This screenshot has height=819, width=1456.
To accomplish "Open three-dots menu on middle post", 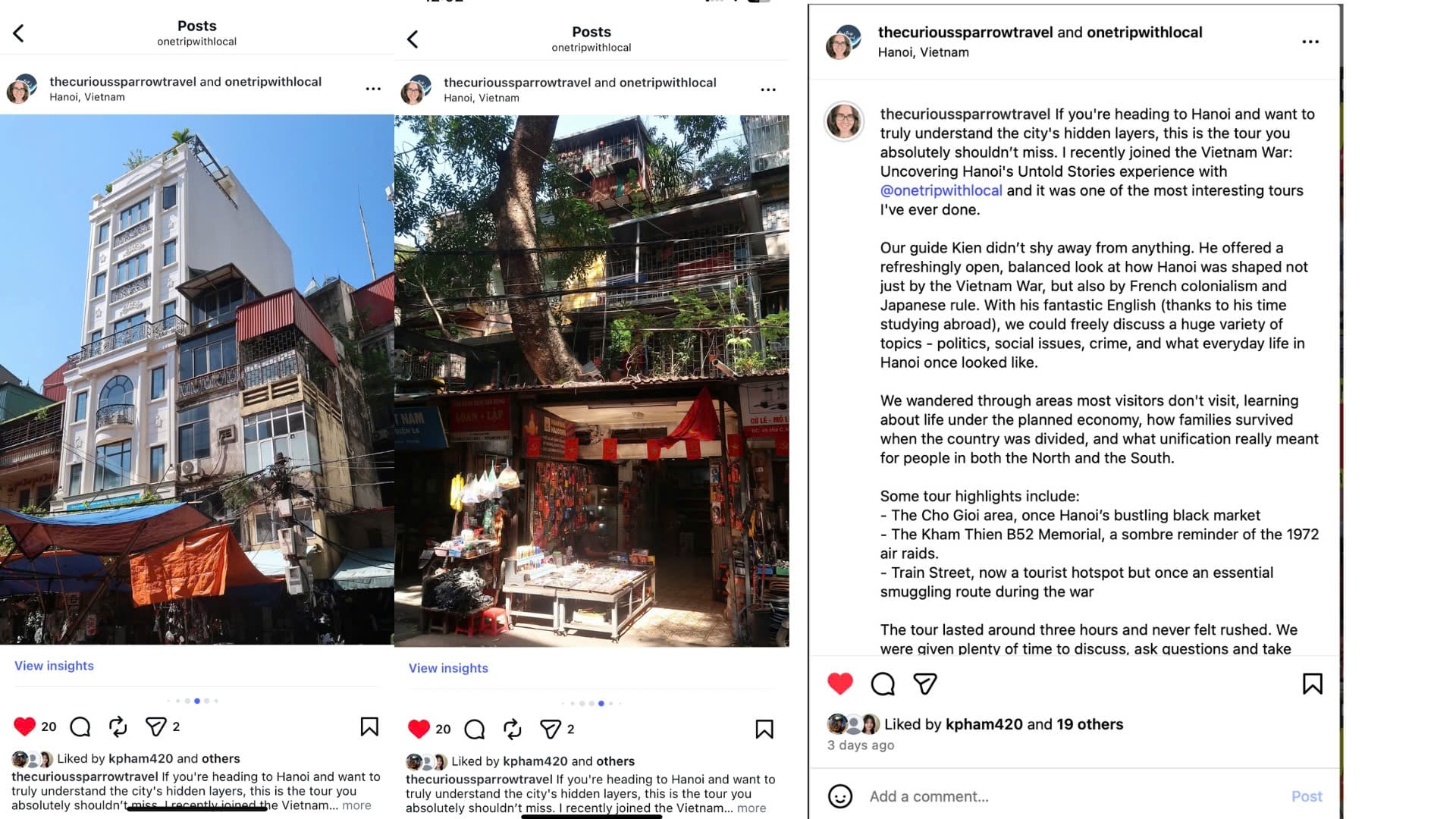I will click(x=768, y=89).
